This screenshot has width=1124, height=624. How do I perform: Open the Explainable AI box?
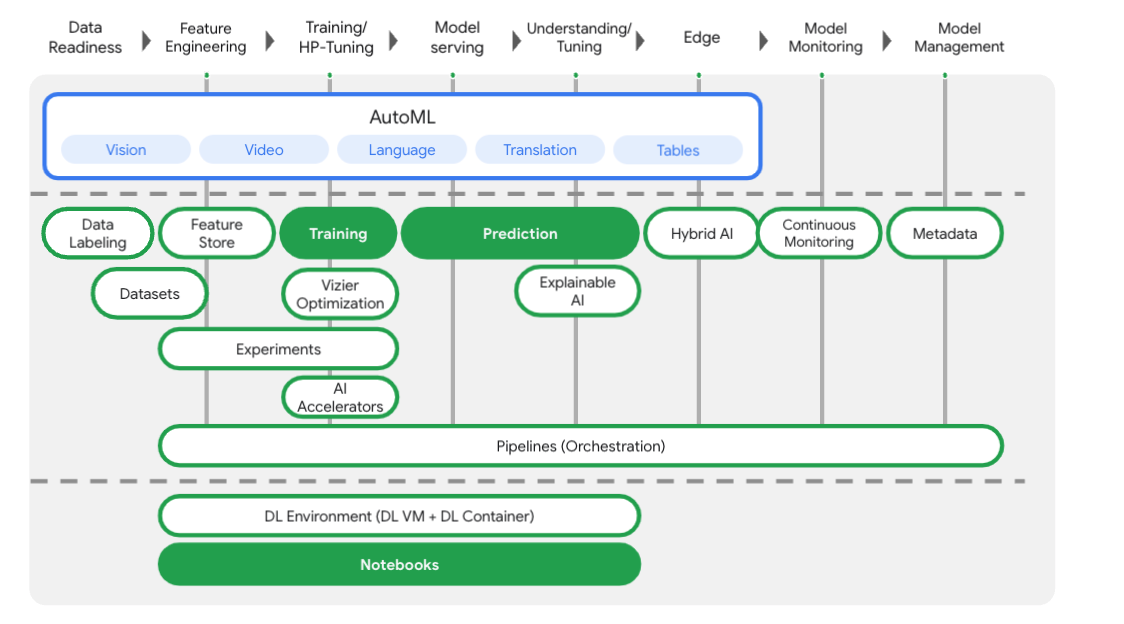pyautogui.click(x=577, y=291)
